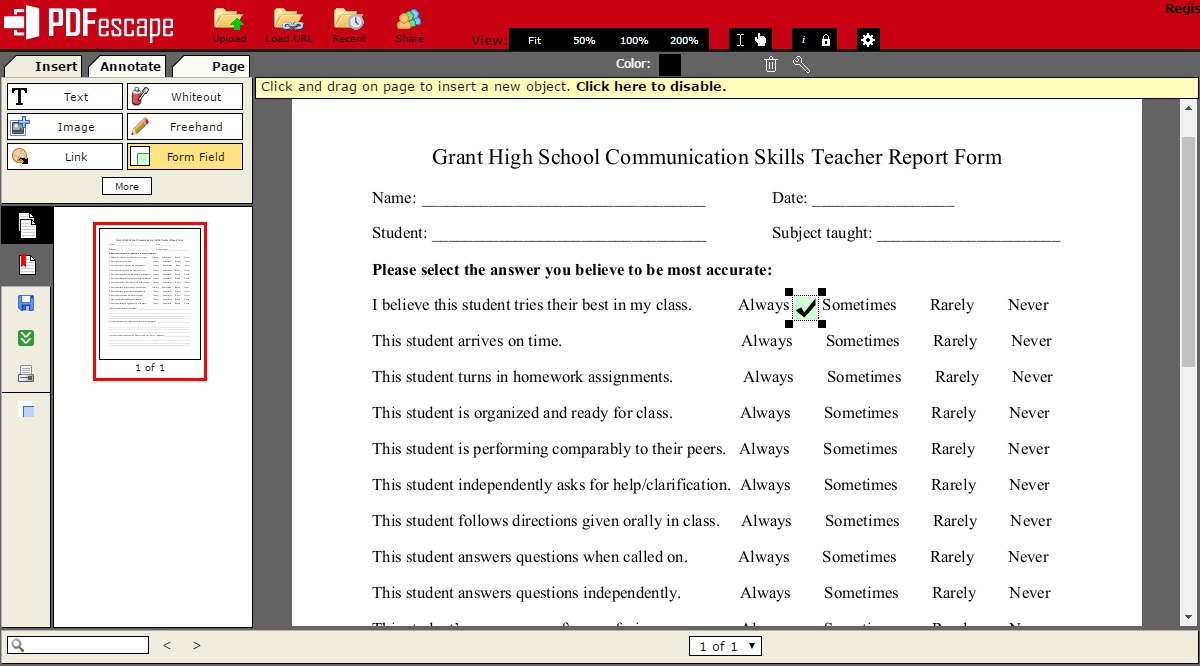Click the blue square sidebar icon
Image resolution: width=1200 pixels, height=666 pixels.
click(x=28, y=411)
